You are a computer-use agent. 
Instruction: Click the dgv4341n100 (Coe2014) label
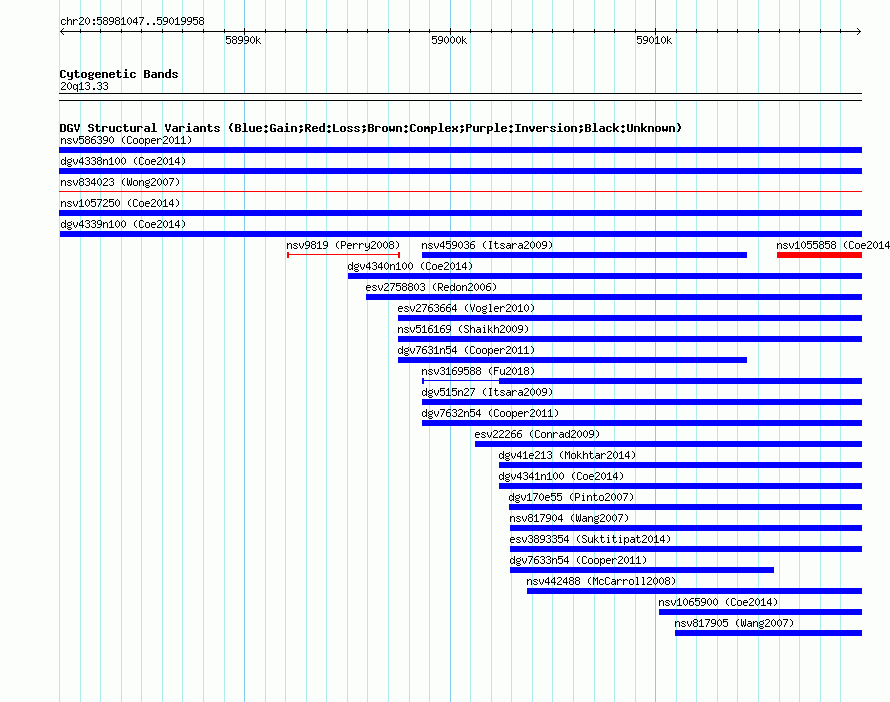[x=561, y=476]
